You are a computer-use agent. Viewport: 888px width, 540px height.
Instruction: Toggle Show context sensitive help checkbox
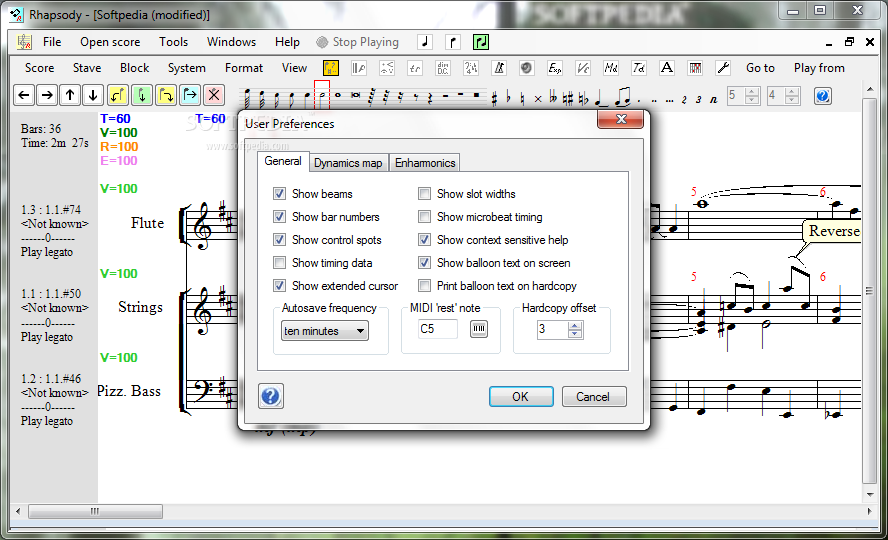pyautogui.click(x=424, y=240)
